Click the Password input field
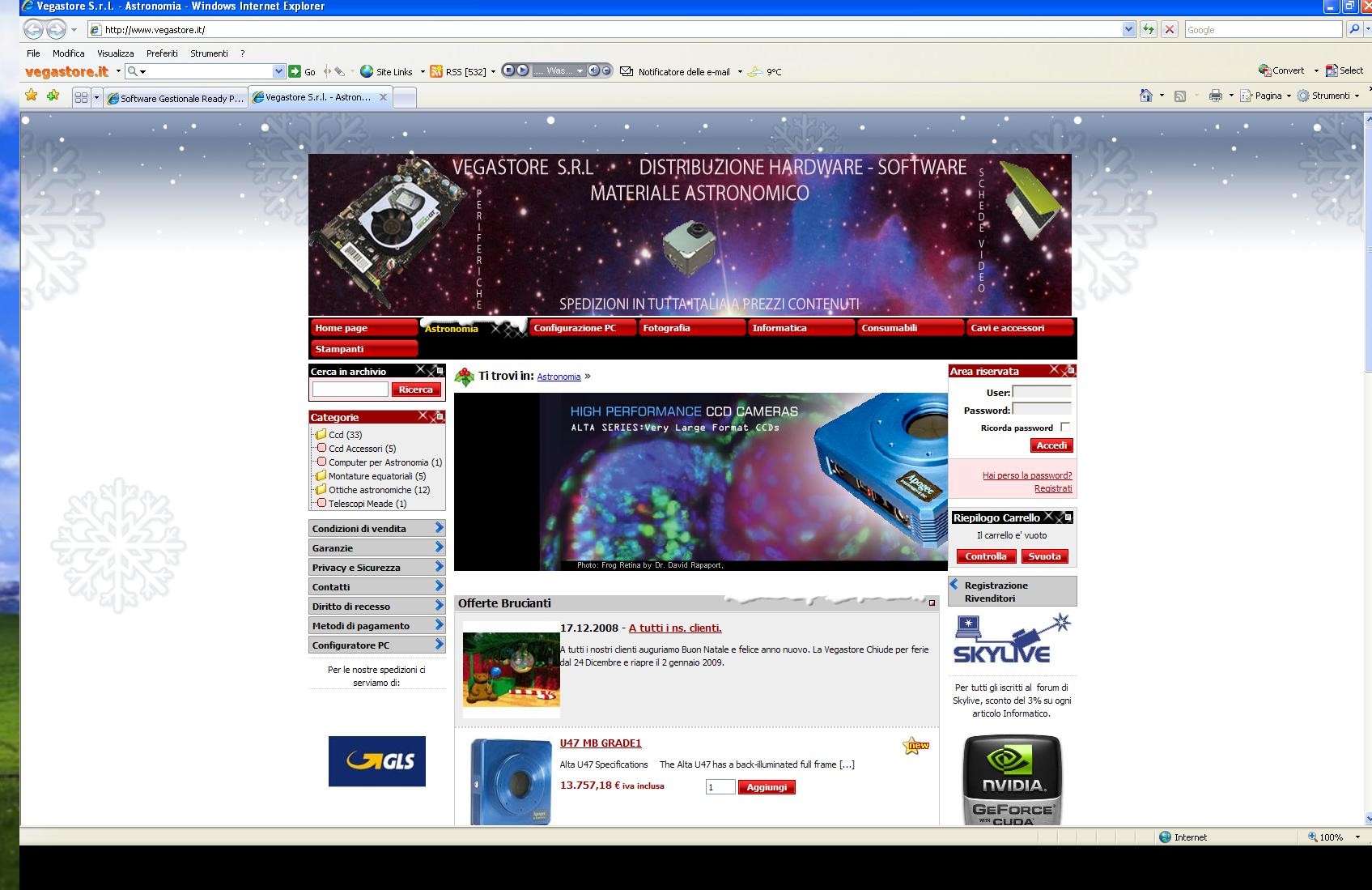The width and height of the screenshot is (1372, 890). click(1042, 409)
